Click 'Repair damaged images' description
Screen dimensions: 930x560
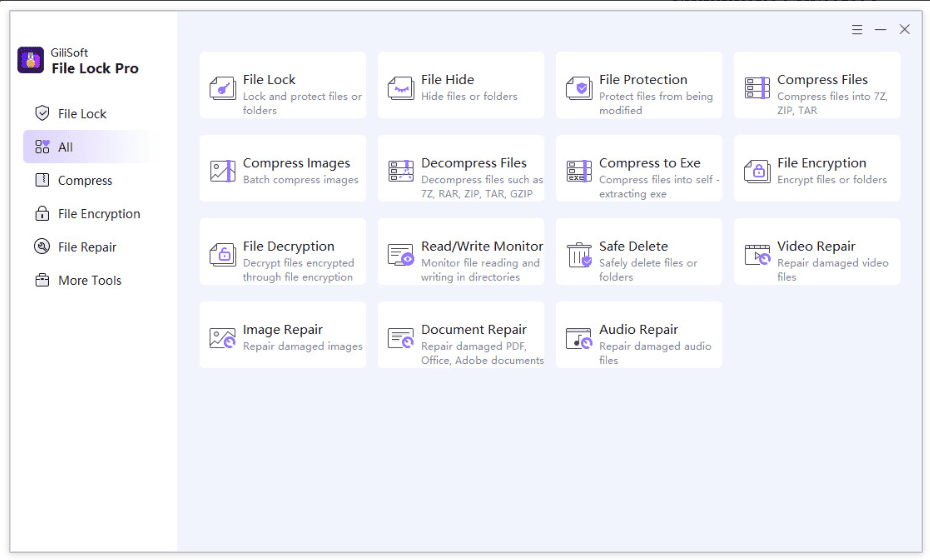[302, 346]
